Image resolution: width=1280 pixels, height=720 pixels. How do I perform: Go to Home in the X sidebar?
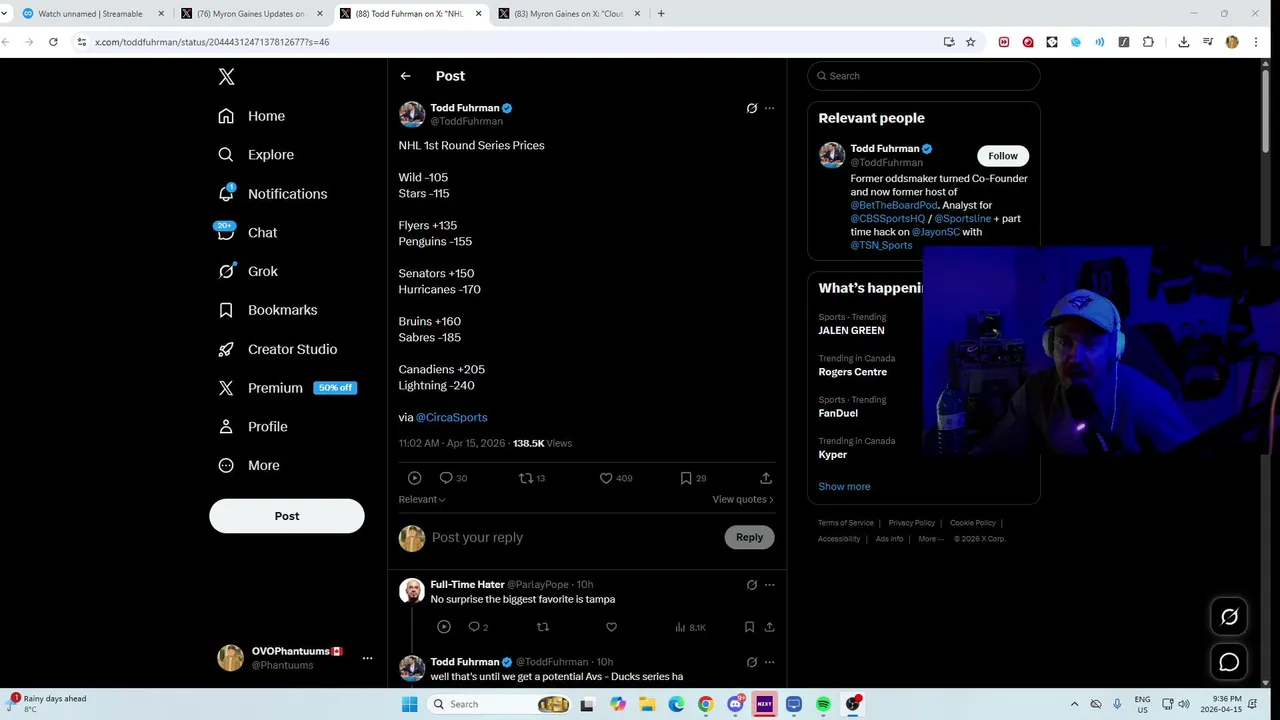[252, 116]
